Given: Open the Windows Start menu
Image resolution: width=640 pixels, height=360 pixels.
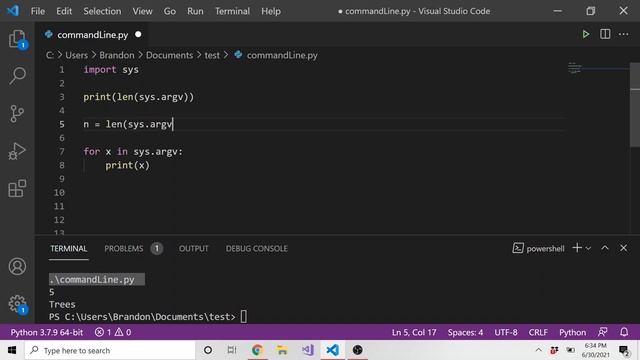Looking at the screenshot, I should pos(12,350).
